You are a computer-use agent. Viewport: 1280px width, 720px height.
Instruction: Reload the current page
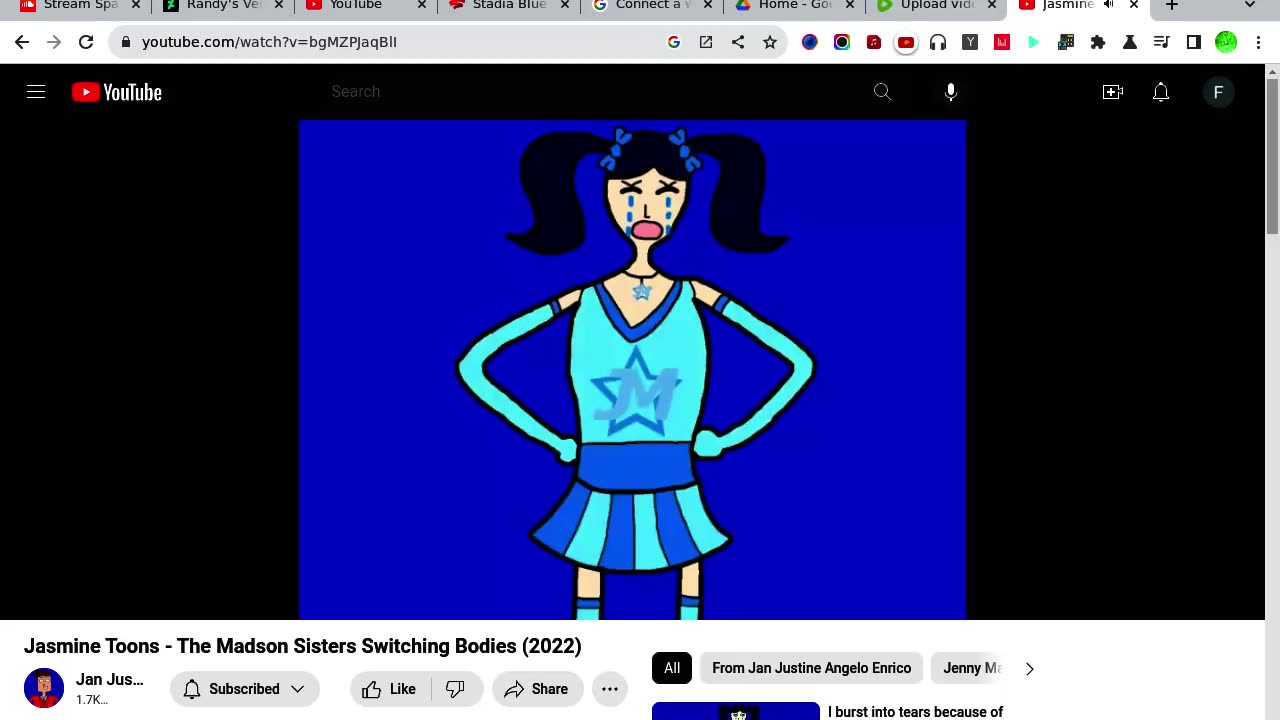point(86,42)
